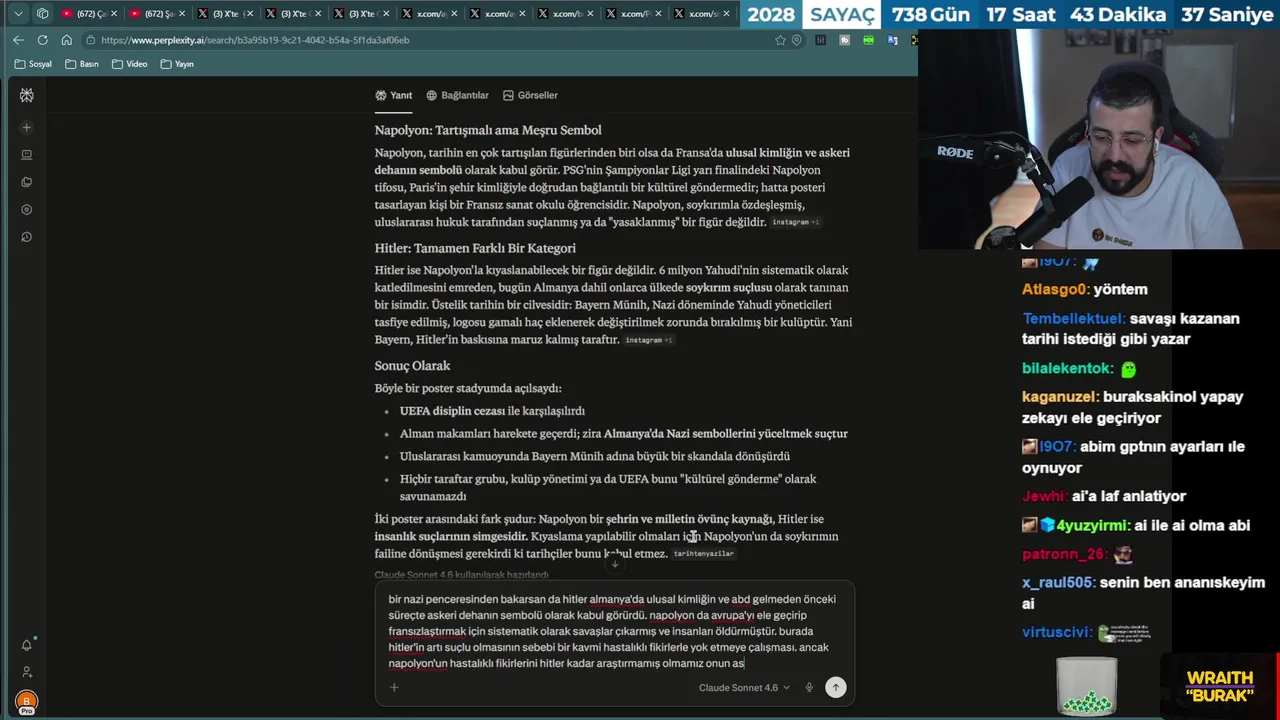Click chat username 'Tembellektuel'
Viewport: 1280px width, 720px height.
click(x=1073, y=319)
